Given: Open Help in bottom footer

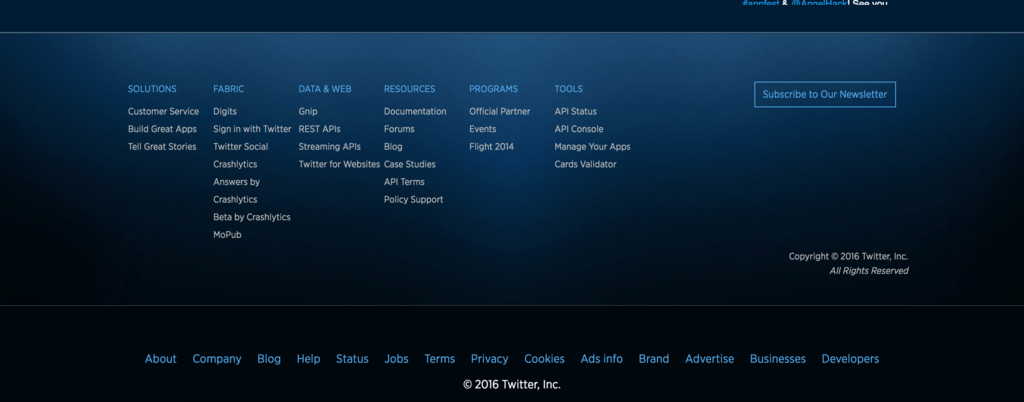Looking at the screenshot, I should [308, 359].
